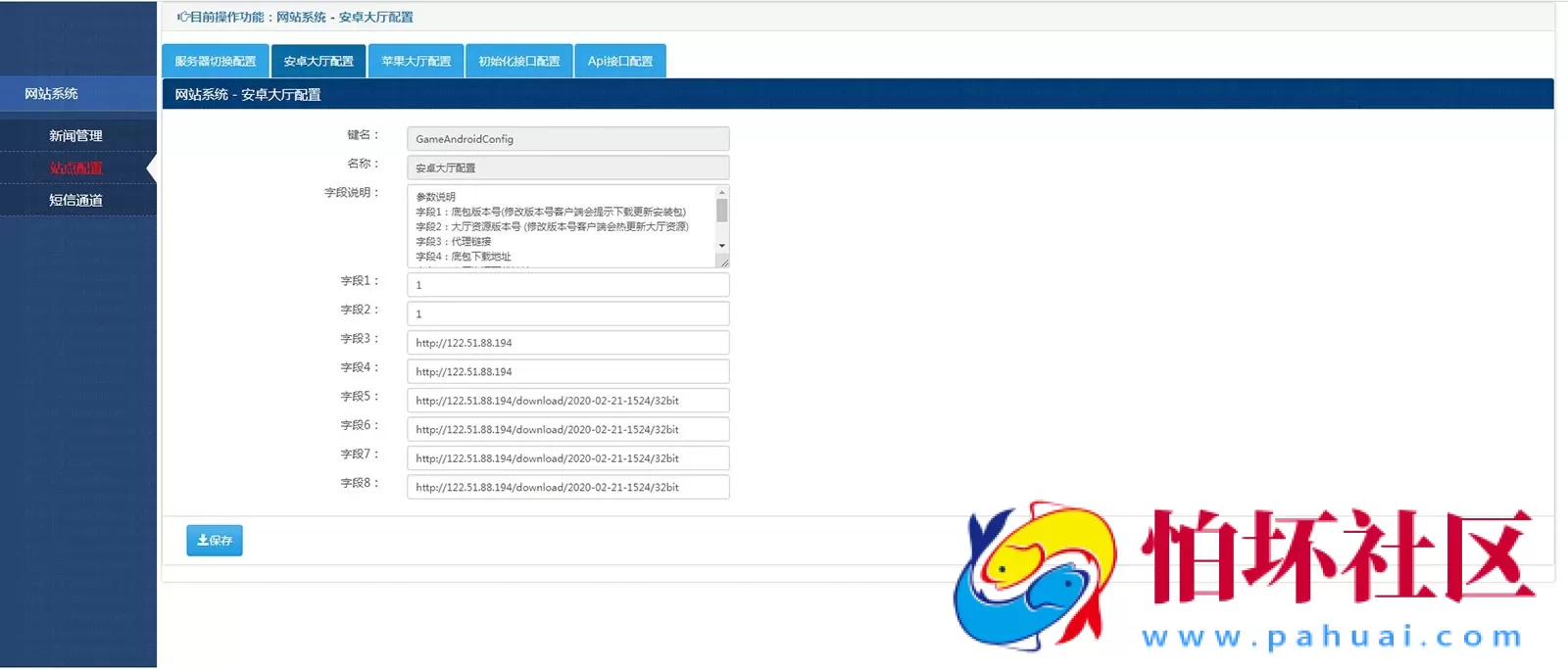
Task: Click the 字段说明 label
Action: (x=351, y=193)
